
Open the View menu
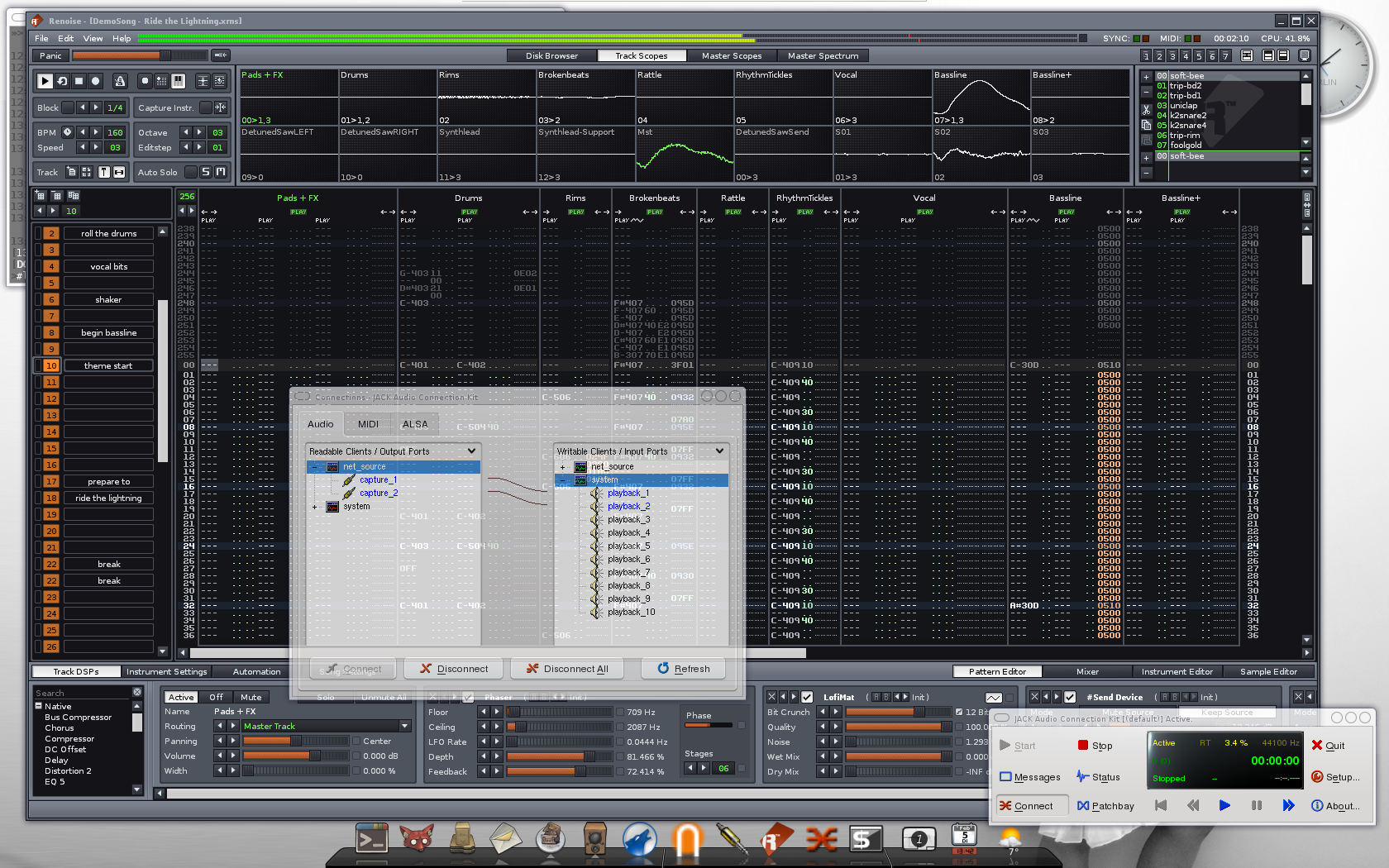[x=93, y=38]
